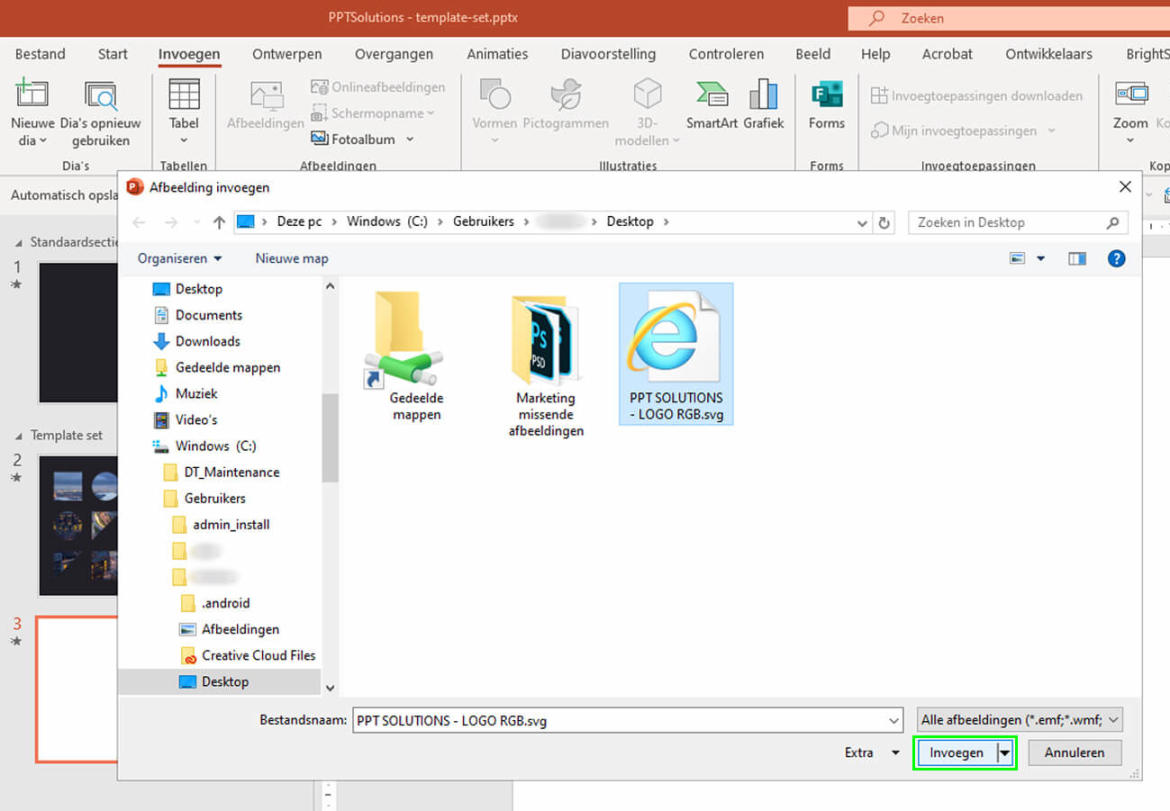Screen dimensions: 1170x811
Task: Insert Afbeeldingen from this device
Action: (x=264, y=105)
